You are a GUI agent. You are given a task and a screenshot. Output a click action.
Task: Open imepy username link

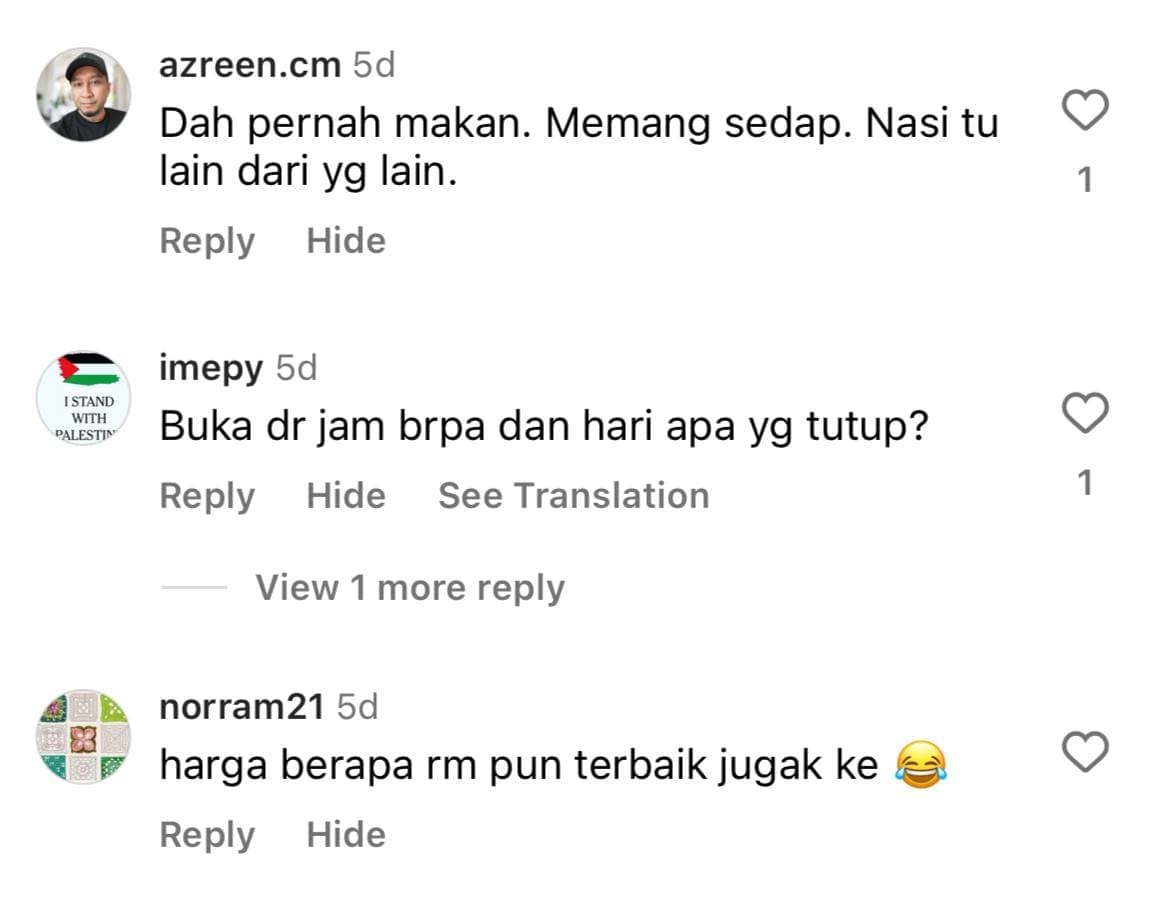pyautogui.click(x=211, y=369)
